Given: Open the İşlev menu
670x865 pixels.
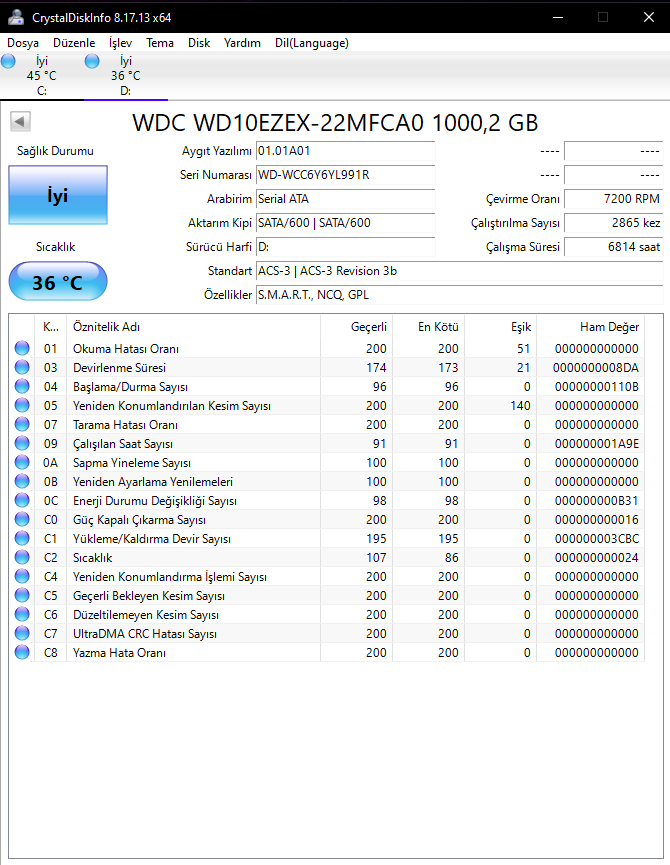Looking at the screenshot, I should pyautogui.click(x=120, y=43).
